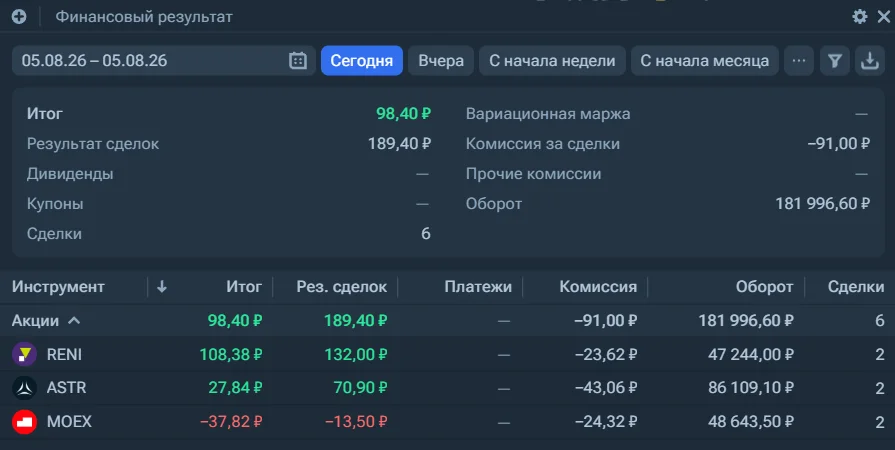The height and width of the screenshot is (450, 895).
Task: Sort by Комиссия column header
Action: click(x=598, y=287)
